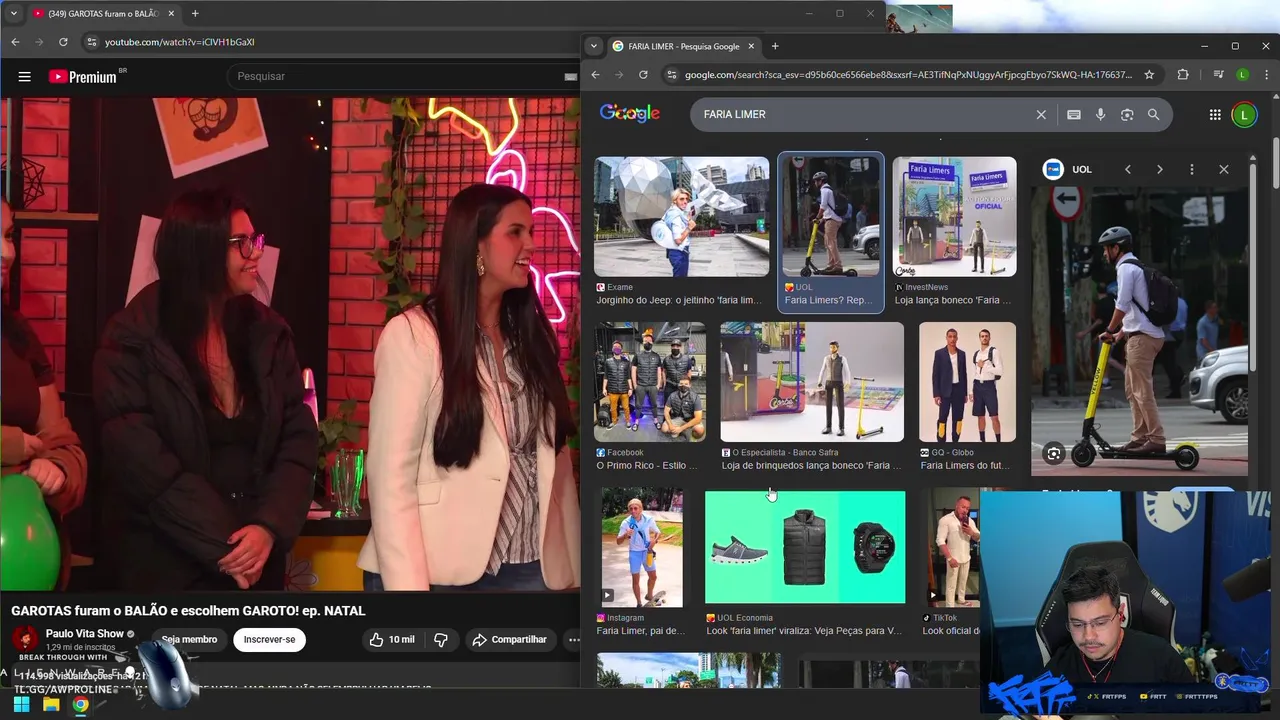Dislike the YouTube video
The image size is (1280, 720).
tap(441, 639)
